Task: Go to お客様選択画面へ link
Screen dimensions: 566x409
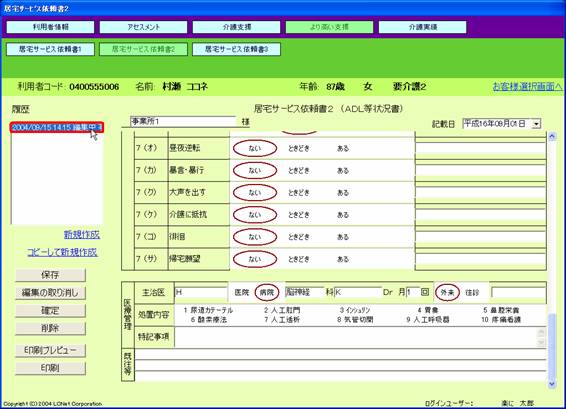Action: tap(527, 87)
